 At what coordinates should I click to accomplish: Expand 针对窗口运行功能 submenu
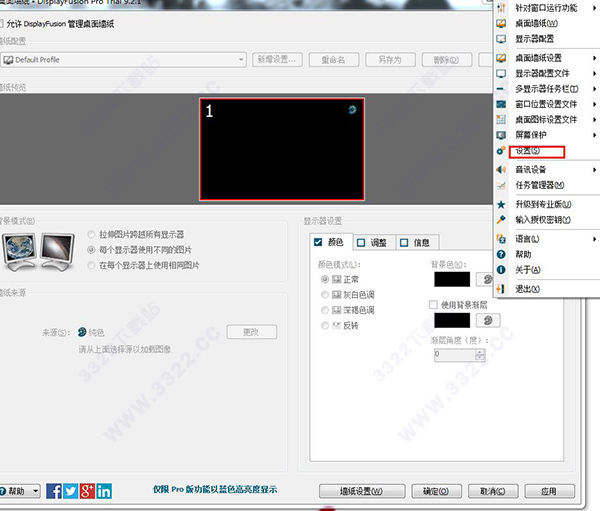595,8
